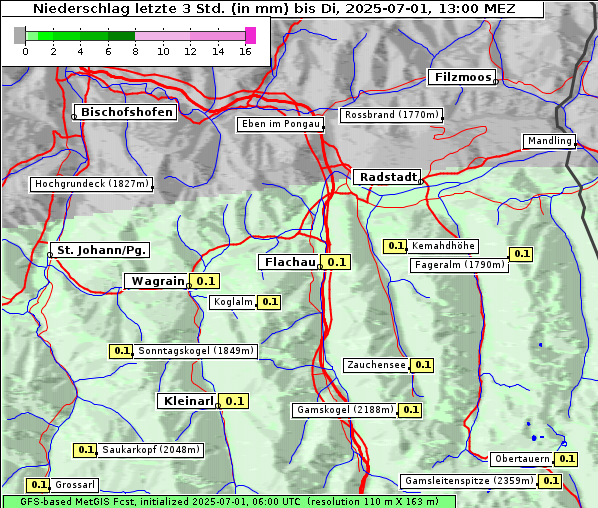The height and width of the screenshot is (508, 598).
Task: Click the 0.1 value beside Flachau
Action: (x=336, y=262)
